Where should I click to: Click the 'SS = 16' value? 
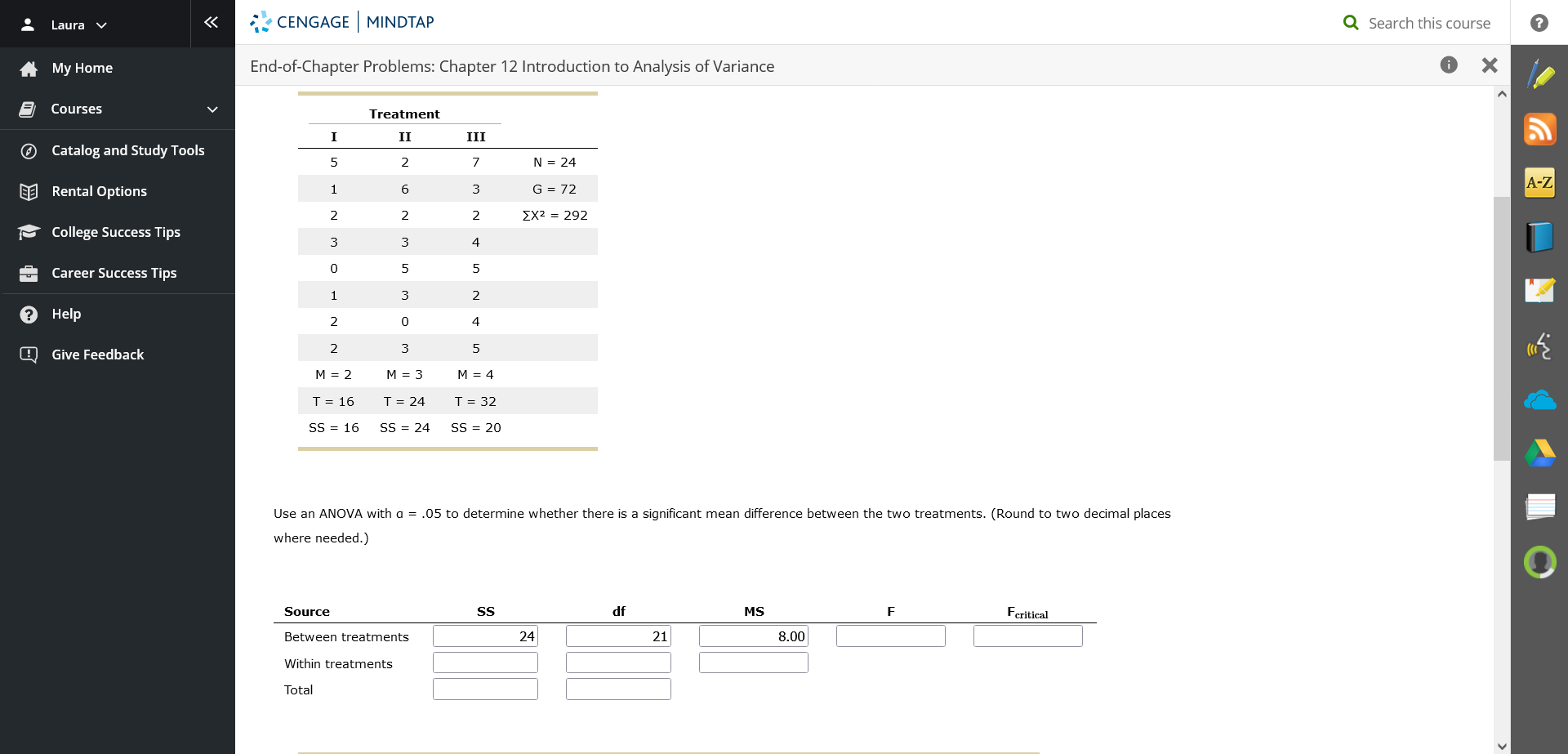pyautogui.click(x=334, y=428)
